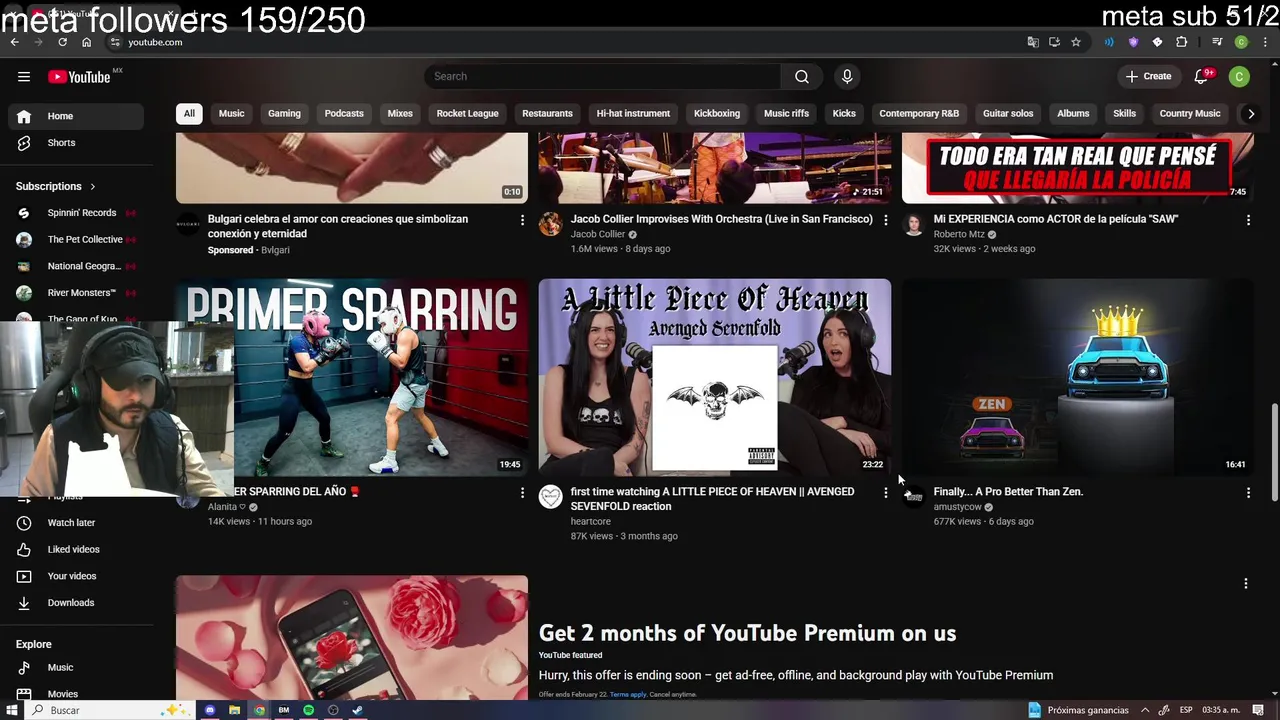1280x720 pixels.
Task: Click the YouTube search input field
Action: click(603, 76)
